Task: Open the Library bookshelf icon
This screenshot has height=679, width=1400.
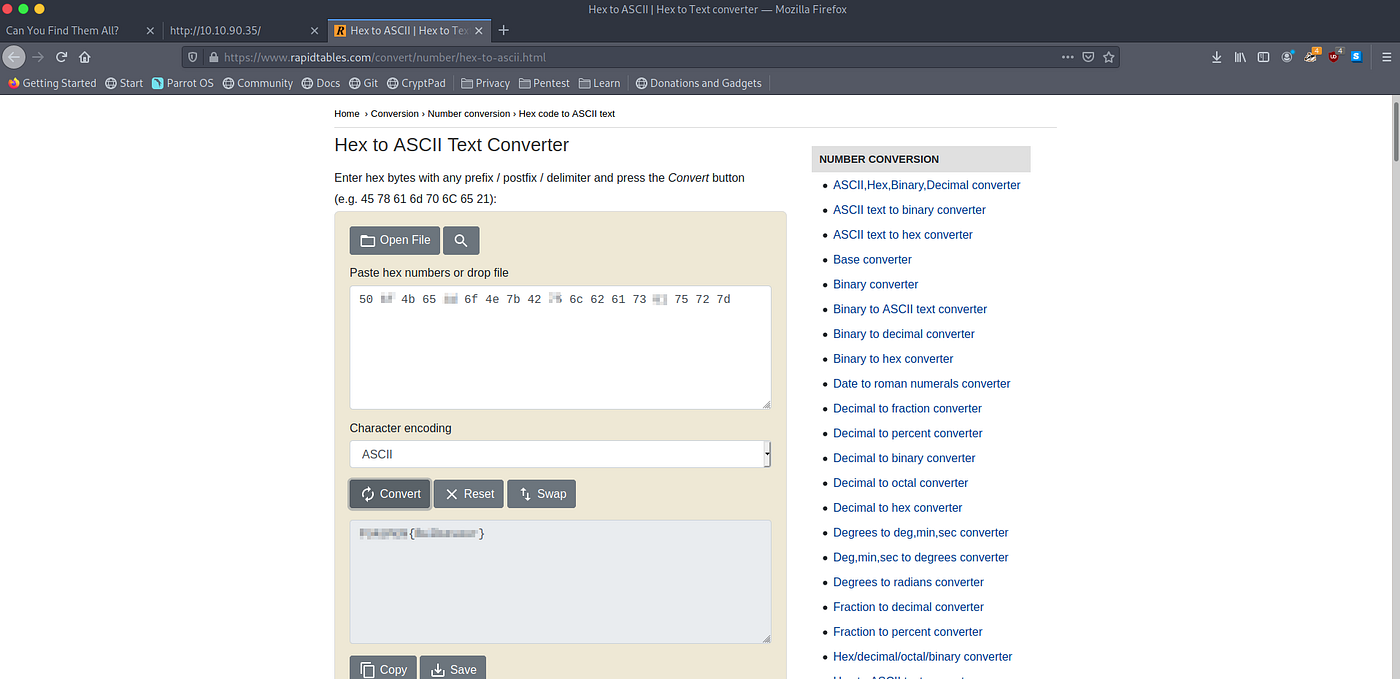Action: 1240,57
